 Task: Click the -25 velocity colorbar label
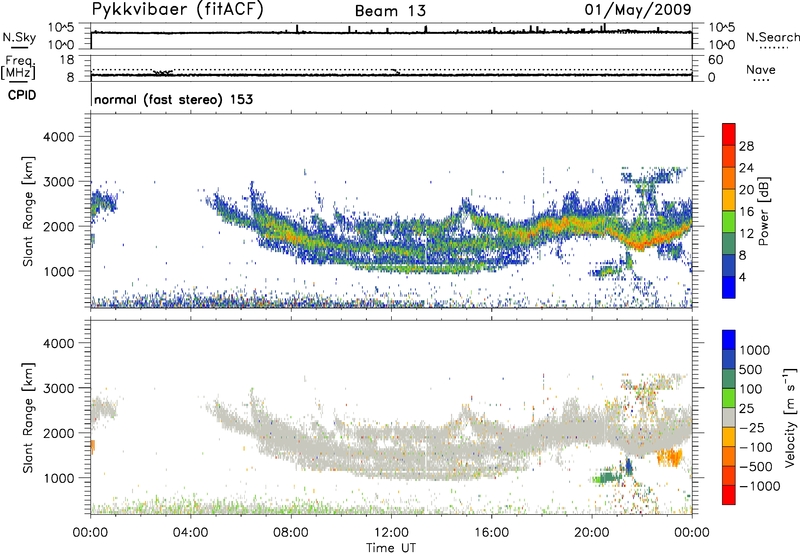coord(752,428)
